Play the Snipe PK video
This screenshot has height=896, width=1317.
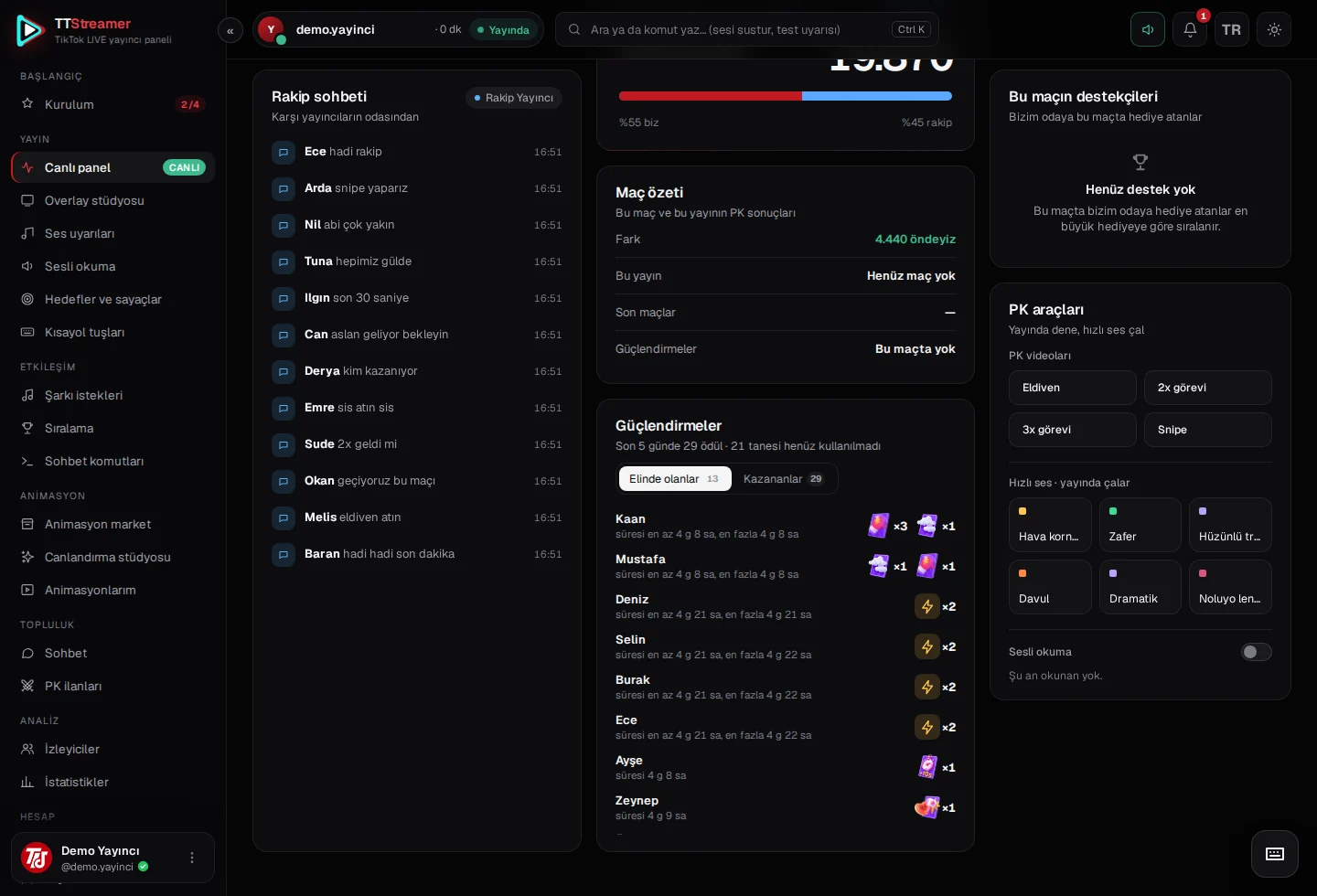click(1208, 430)
